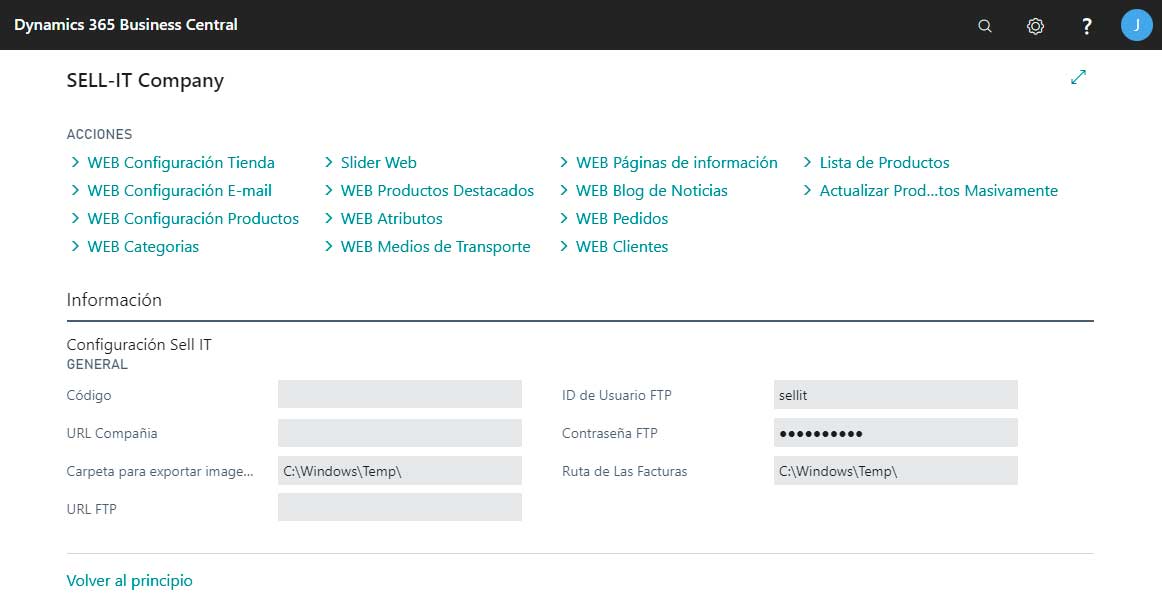Open WEB Atributos action

tap(391, 219)
